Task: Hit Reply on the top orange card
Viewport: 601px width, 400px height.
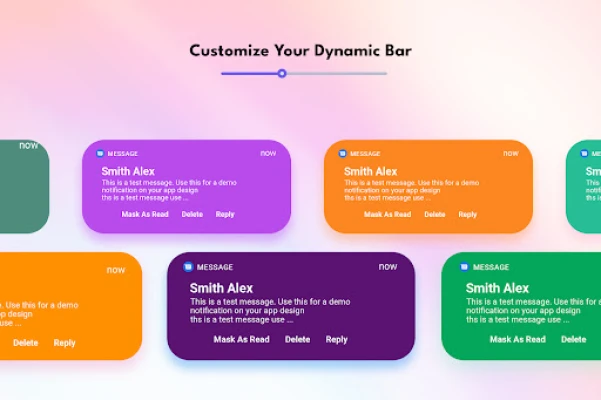Action: tap(467, 214)
